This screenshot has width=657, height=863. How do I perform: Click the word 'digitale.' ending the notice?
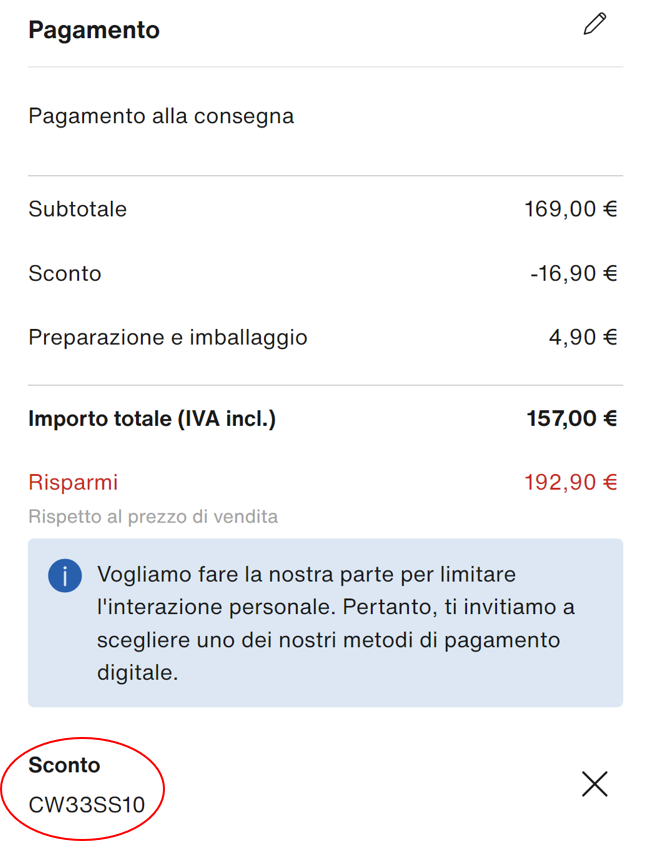coord(137,672)
